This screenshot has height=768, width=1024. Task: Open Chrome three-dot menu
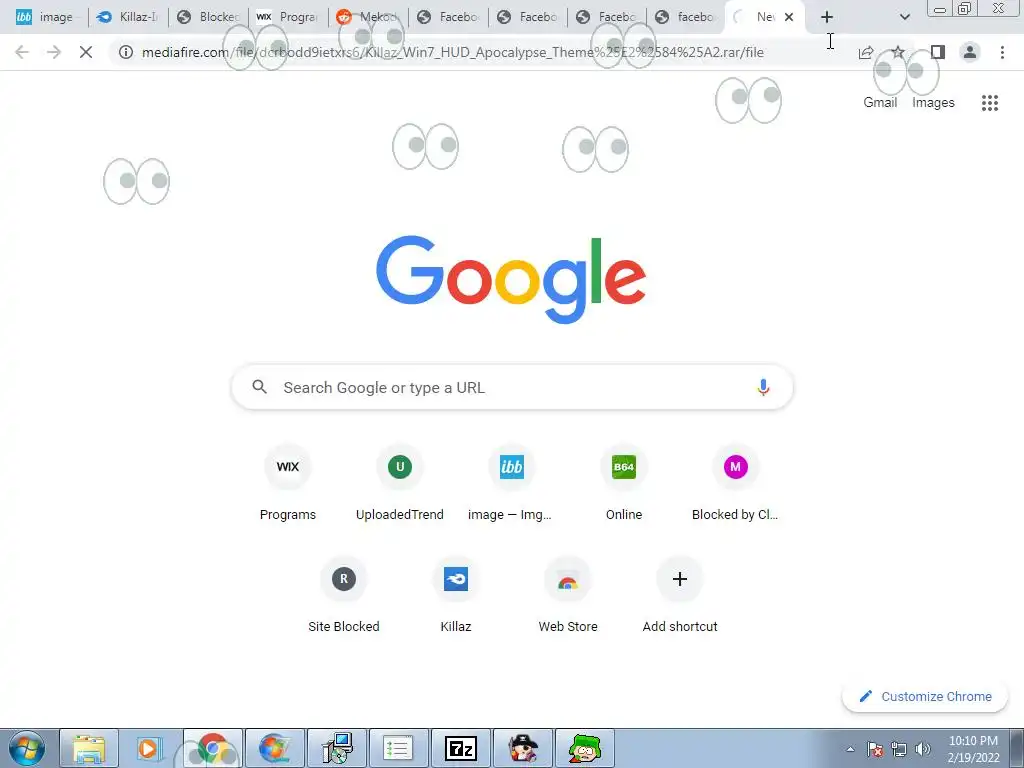[x=1002, y=52]
